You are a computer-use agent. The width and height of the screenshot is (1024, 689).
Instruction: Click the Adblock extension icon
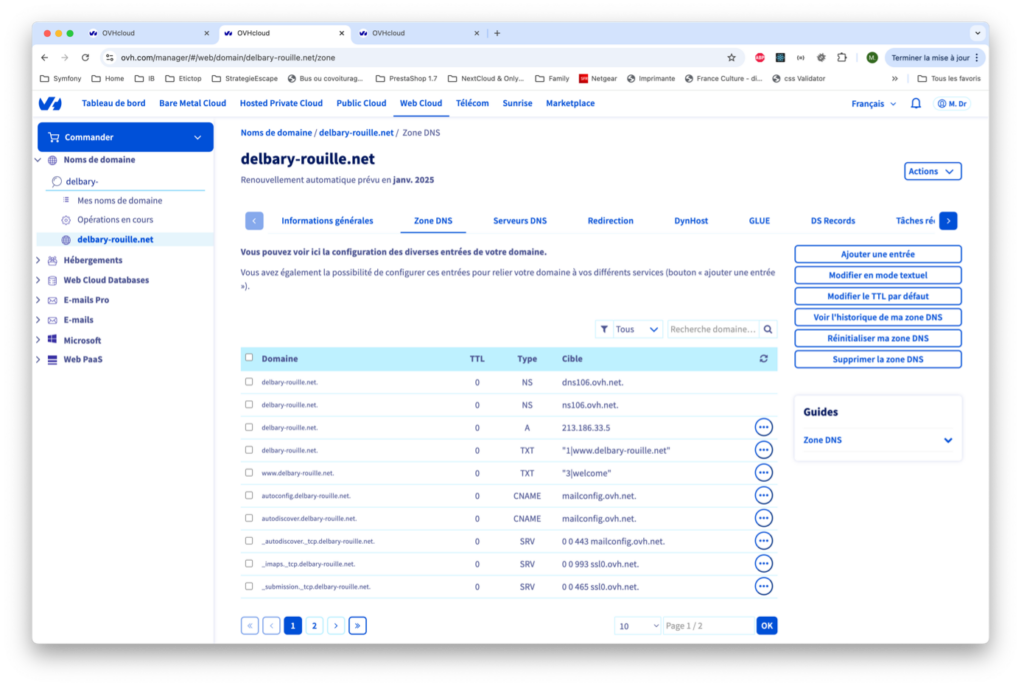pyautogui.click(x=760, y=57)
